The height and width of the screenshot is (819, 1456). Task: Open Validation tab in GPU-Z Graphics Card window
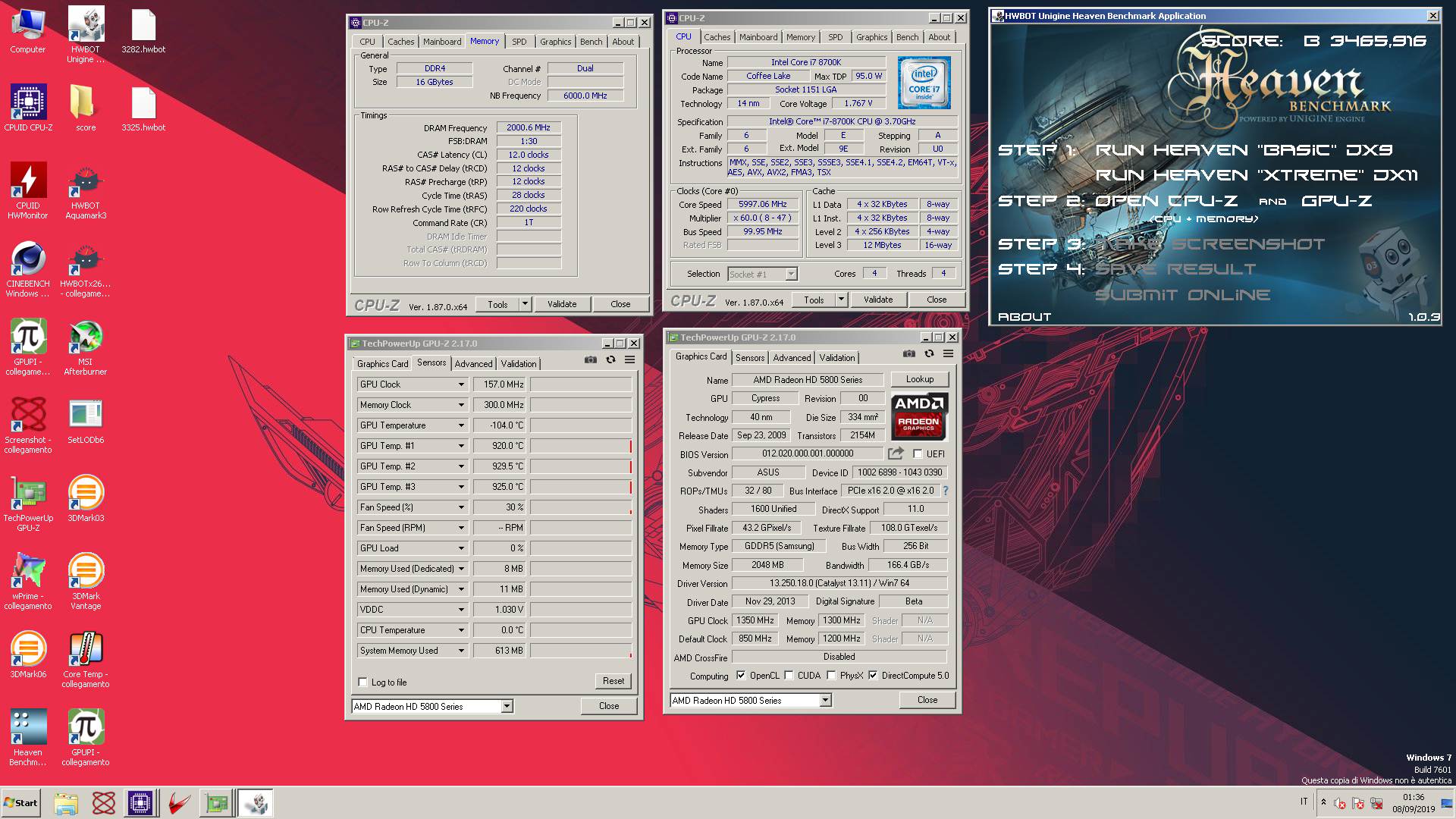click(x=837, y=358)
